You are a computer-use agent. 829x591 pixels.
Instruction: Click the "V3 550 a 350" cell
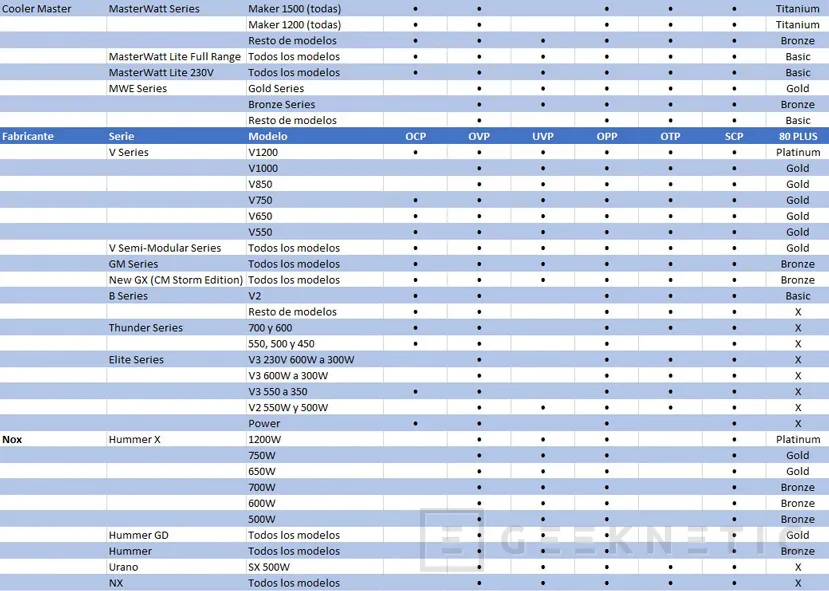click(x=278, y=392)
